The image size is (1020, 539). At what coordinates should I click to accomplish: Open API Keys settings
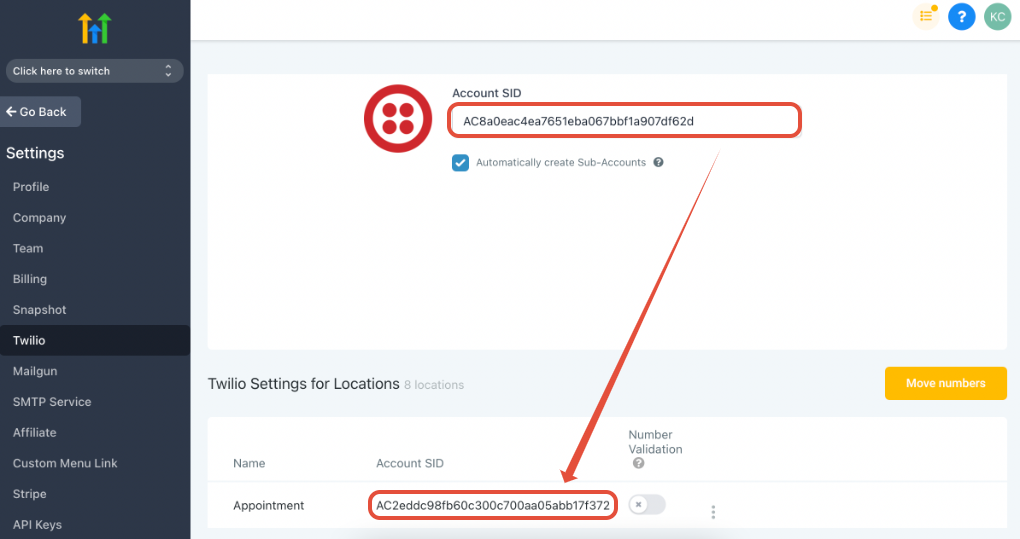tap(37, 524)
